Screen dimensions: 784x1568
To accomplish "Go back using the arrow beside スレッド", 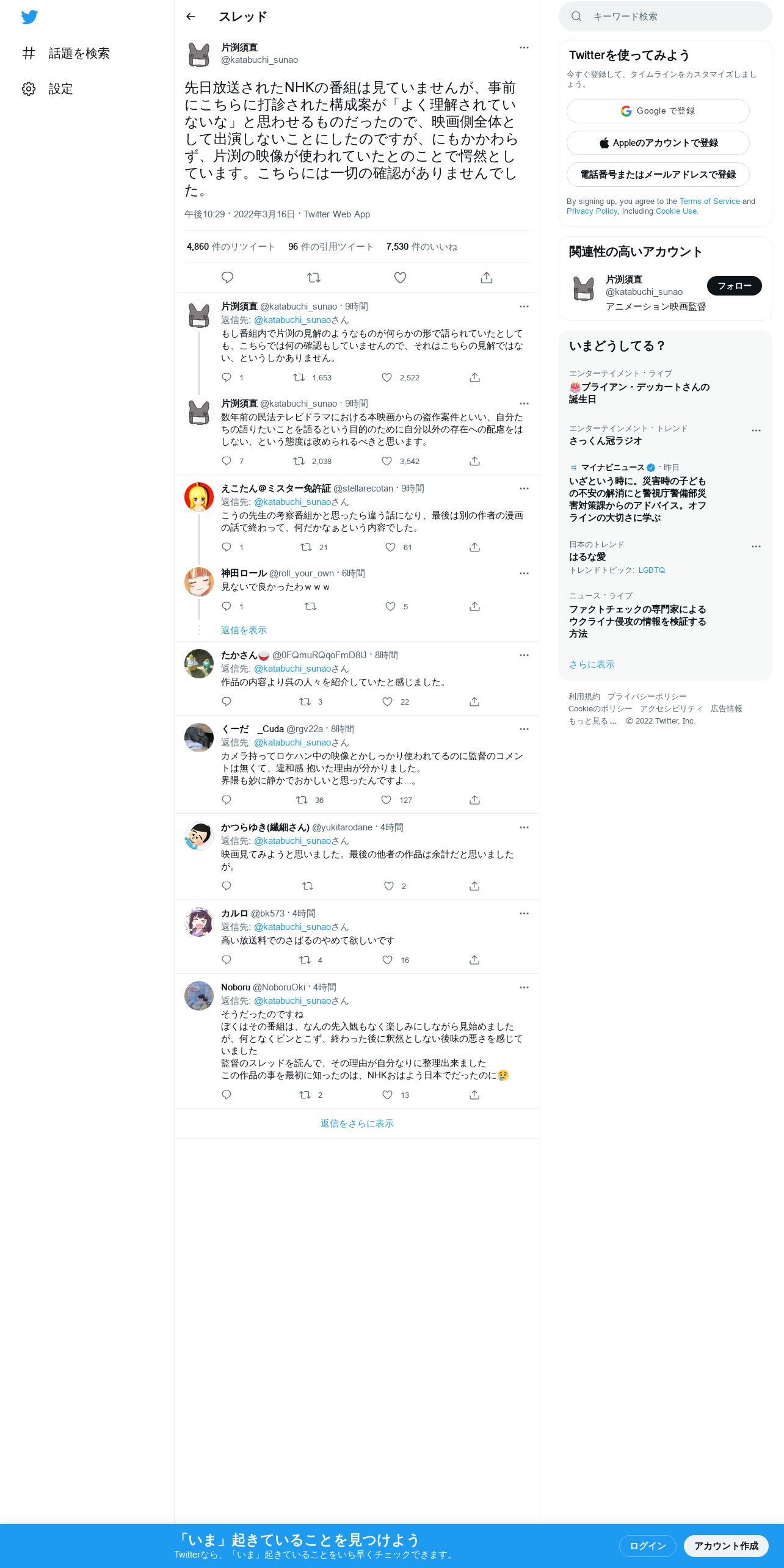I will click(191, 16).
